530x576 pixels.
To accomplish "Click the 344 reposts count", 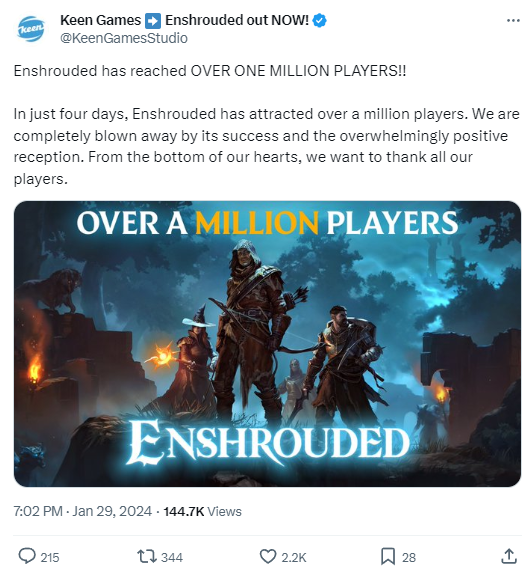I will tap(172, 557).
